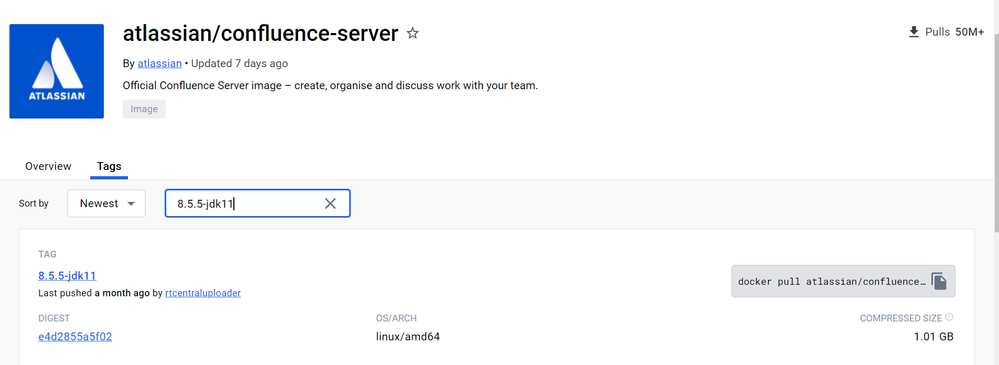Viewport: 999px width, 365px height.
Task: Click the linux/amd64 value
Action: [x=408, y=336]
